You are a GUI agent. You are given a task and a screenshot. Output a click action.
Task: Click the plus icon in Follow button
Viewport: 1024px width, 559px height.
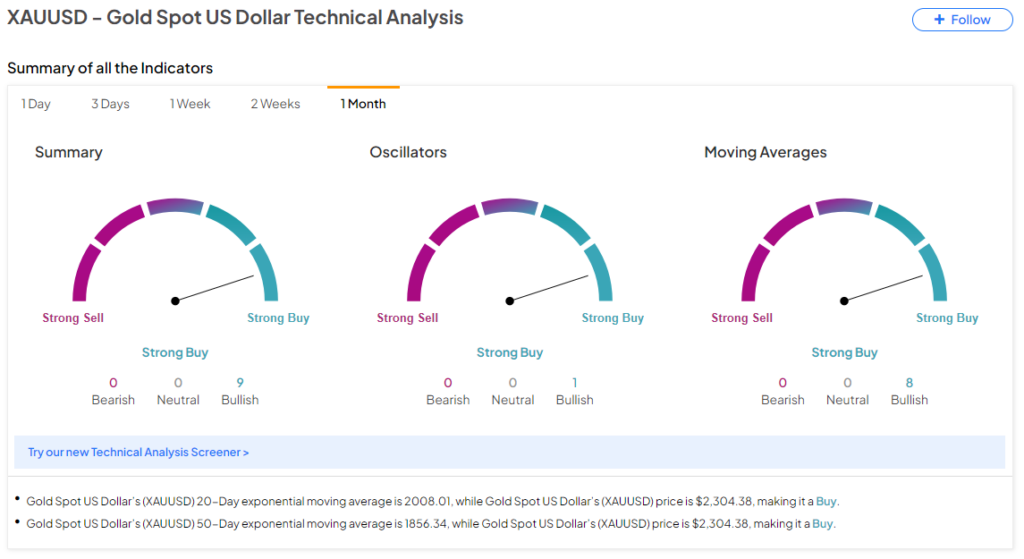click(x=938, y=20)
